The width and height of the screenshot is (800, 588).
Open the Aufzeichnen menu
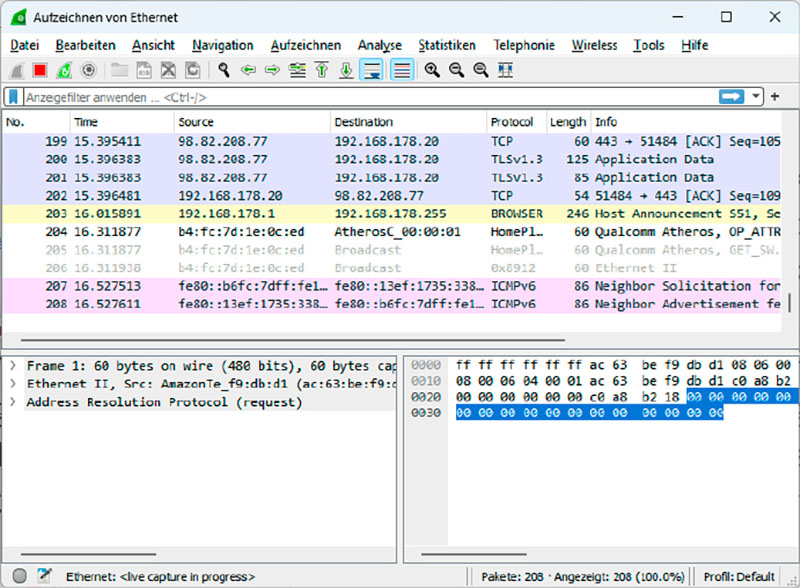306,45
